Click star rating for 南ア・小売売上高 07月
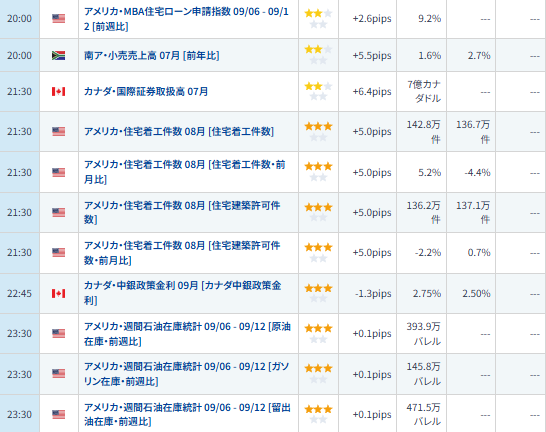 [x=318, y=55]
